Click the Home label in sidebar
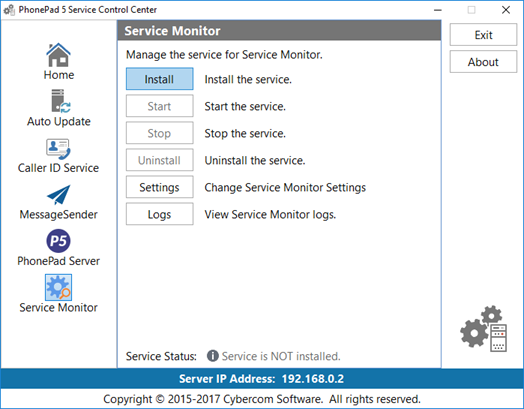The image size is (524, 409). click(x=59, y=75)
